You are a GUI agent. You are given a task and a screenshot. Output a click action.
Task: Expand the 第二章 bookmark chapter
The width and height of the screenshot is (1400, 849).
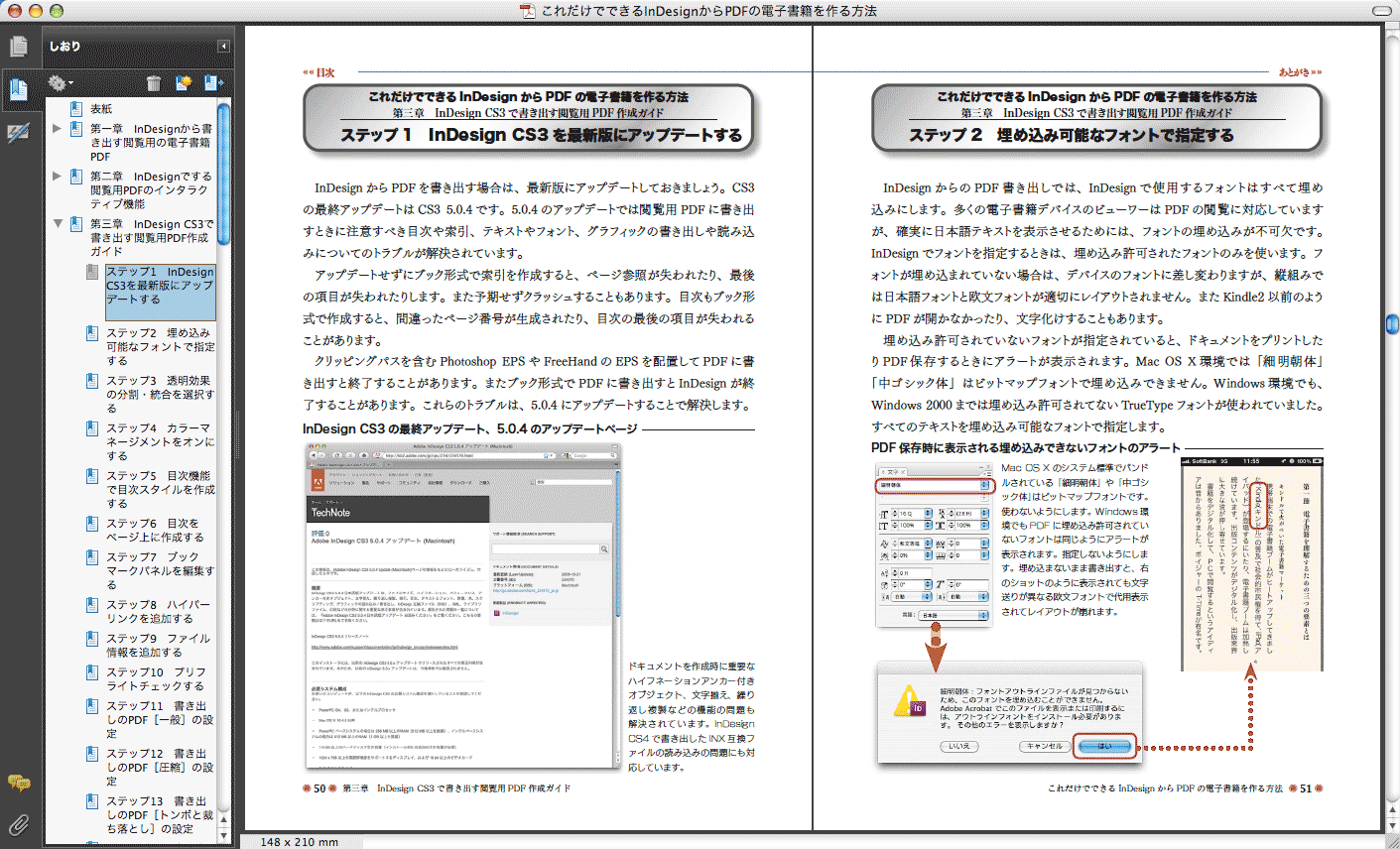(x=58, y=177)
